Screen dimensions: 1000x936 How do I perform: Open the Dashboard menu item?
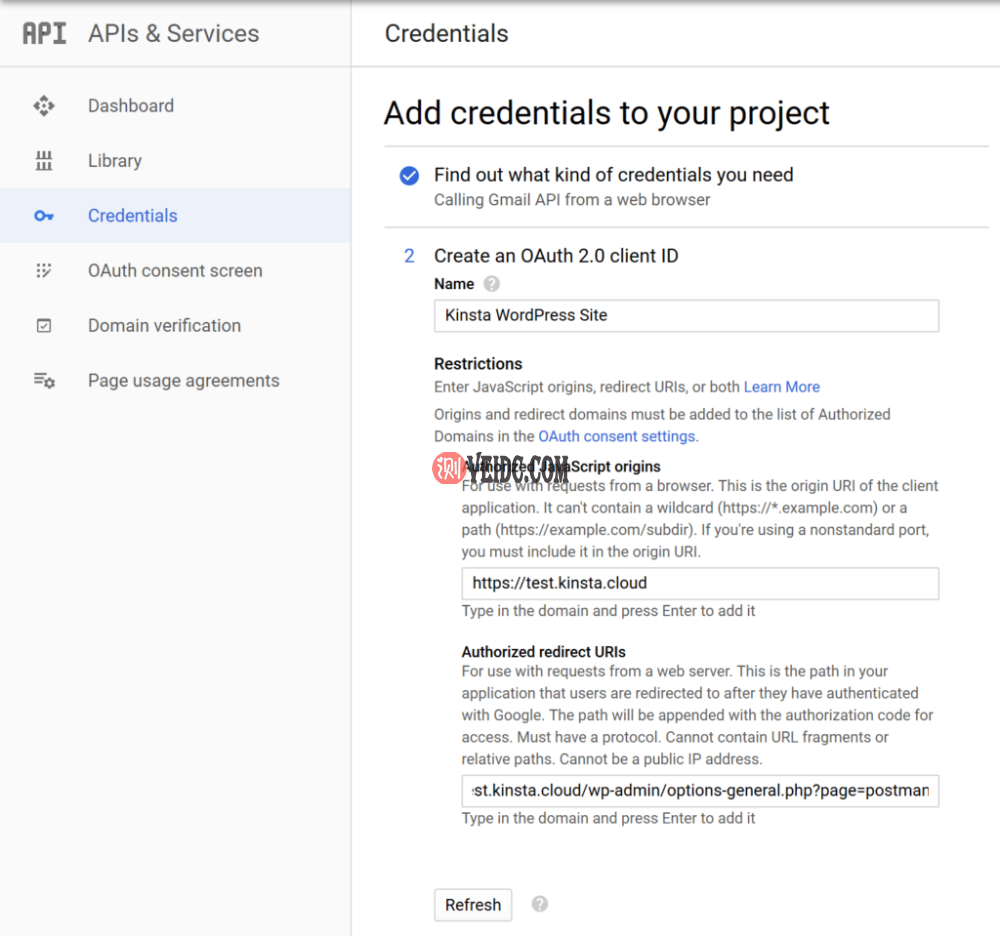131,106
